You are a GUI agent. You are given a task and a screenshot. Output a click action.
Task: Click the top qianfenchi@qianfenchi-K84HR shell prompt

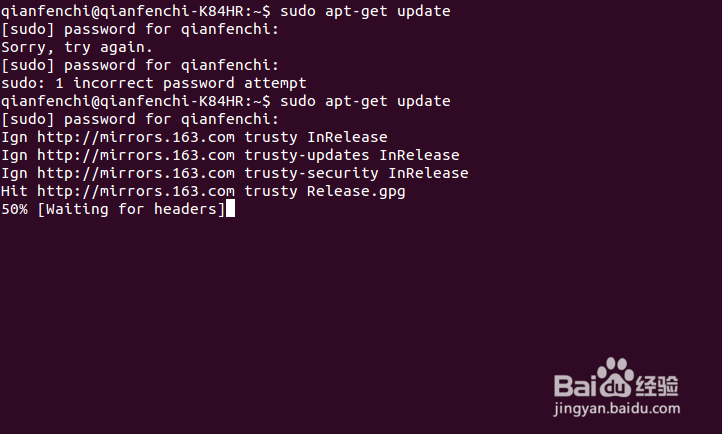pyautogui.click(x=135, y=11)
